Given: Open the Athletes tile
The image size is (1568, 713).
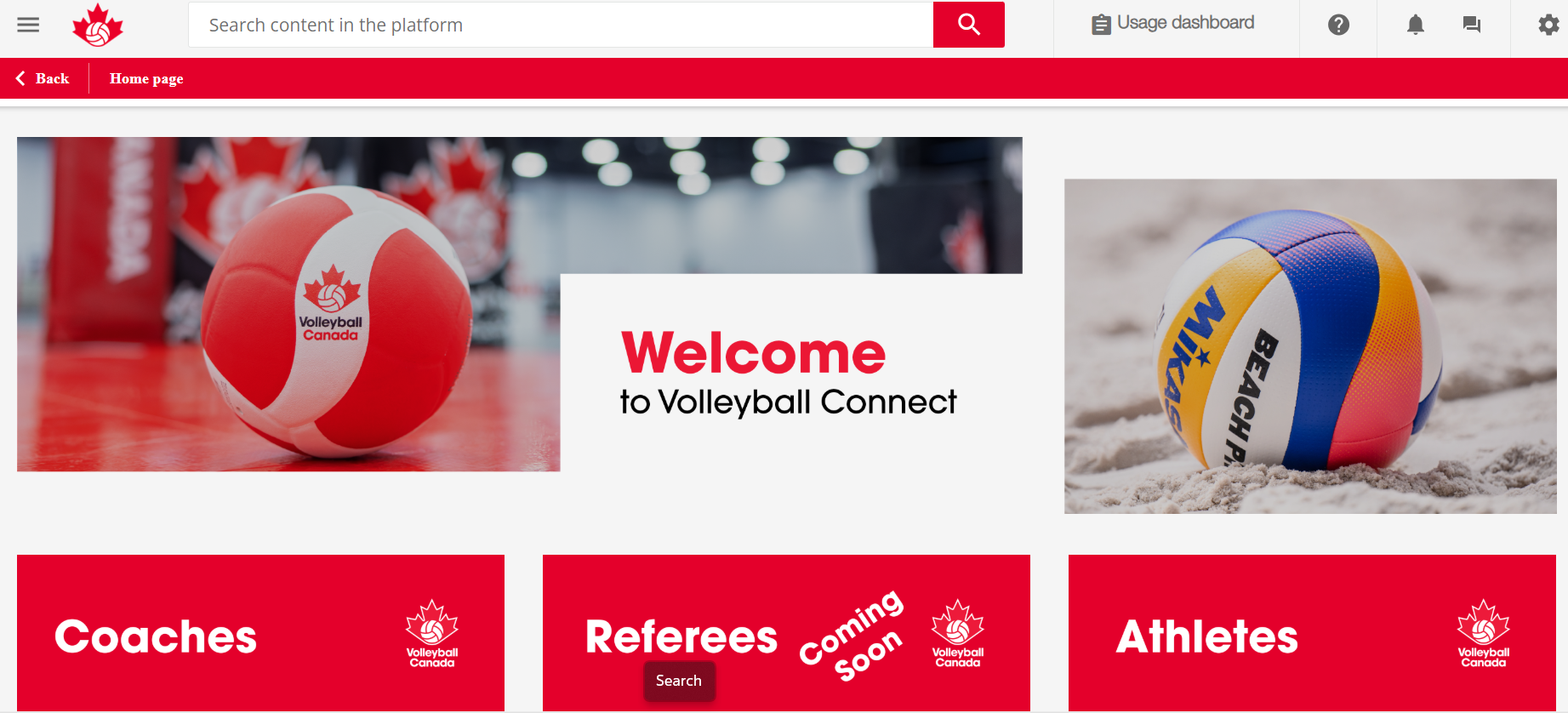Looking at the screenshot, I should coord(1312,633).
